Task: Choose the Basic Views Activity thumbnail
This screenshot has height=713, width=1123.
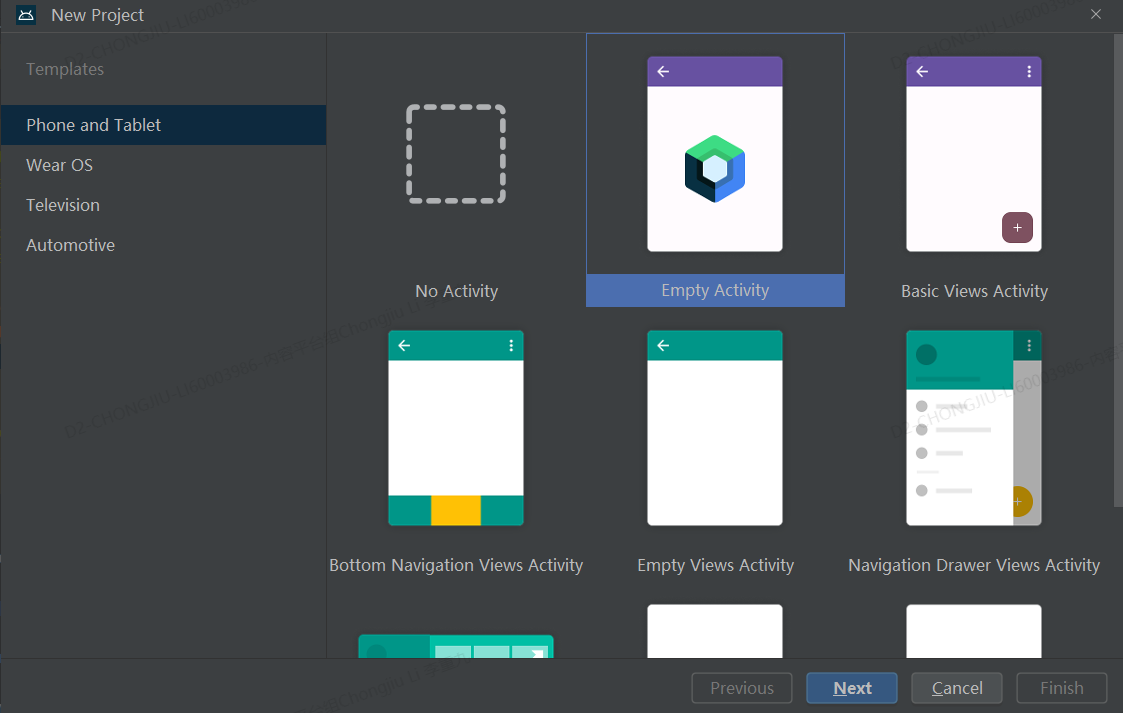Action: tap(974, 154)
